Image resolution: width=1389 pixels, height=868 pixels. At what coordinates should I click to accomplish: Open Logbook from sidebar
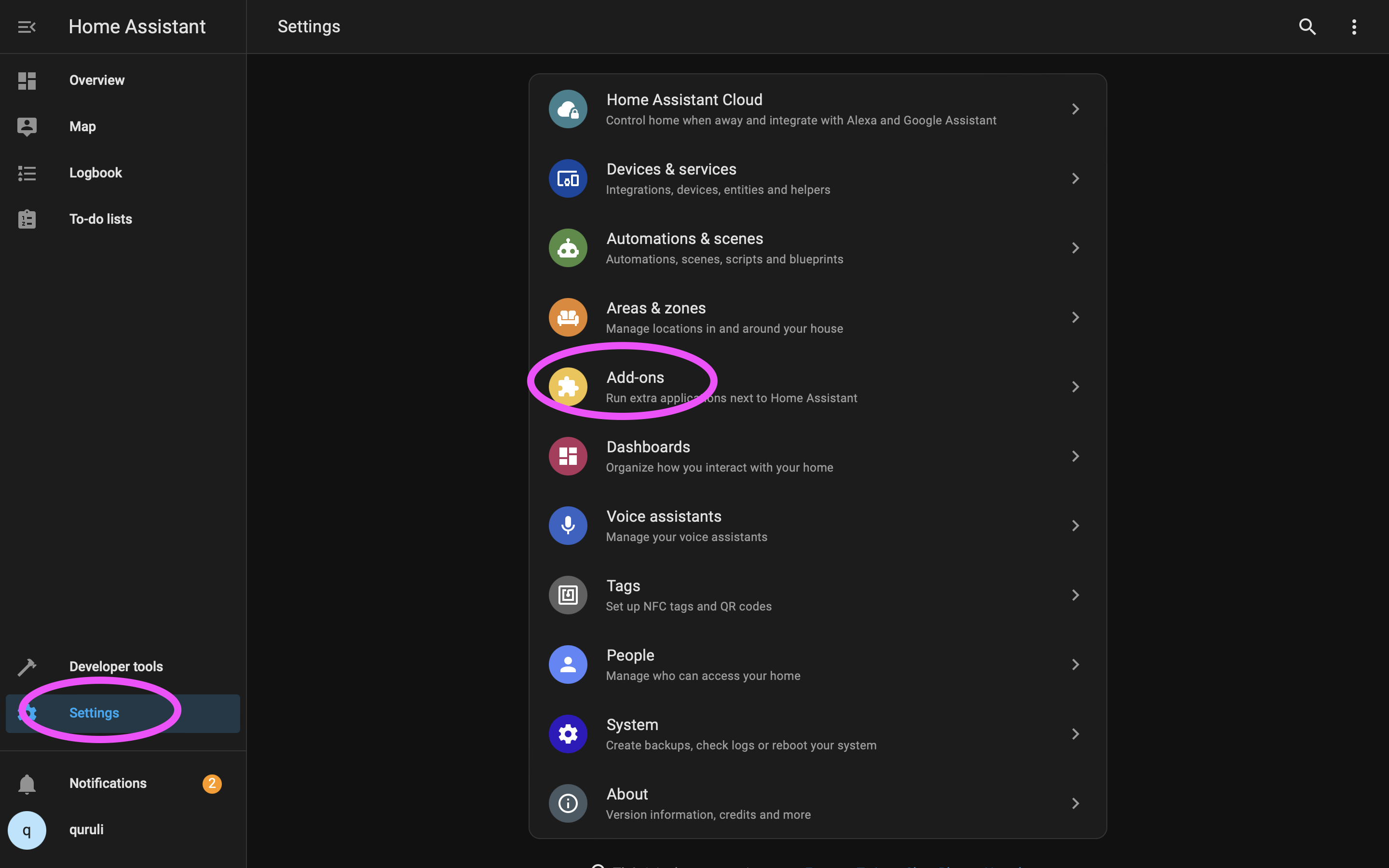[95, 173]
